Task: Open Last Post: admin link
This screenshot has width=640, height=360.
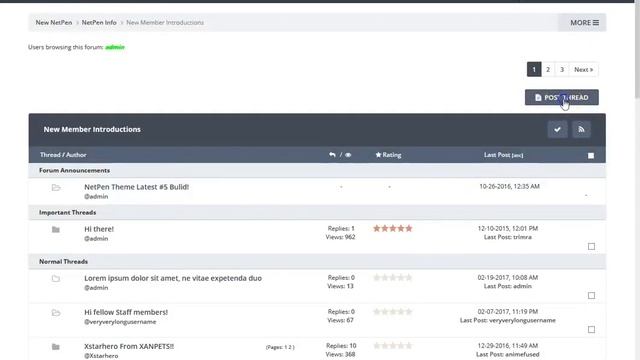Action: pyautogui.click(x=508, y=286)
